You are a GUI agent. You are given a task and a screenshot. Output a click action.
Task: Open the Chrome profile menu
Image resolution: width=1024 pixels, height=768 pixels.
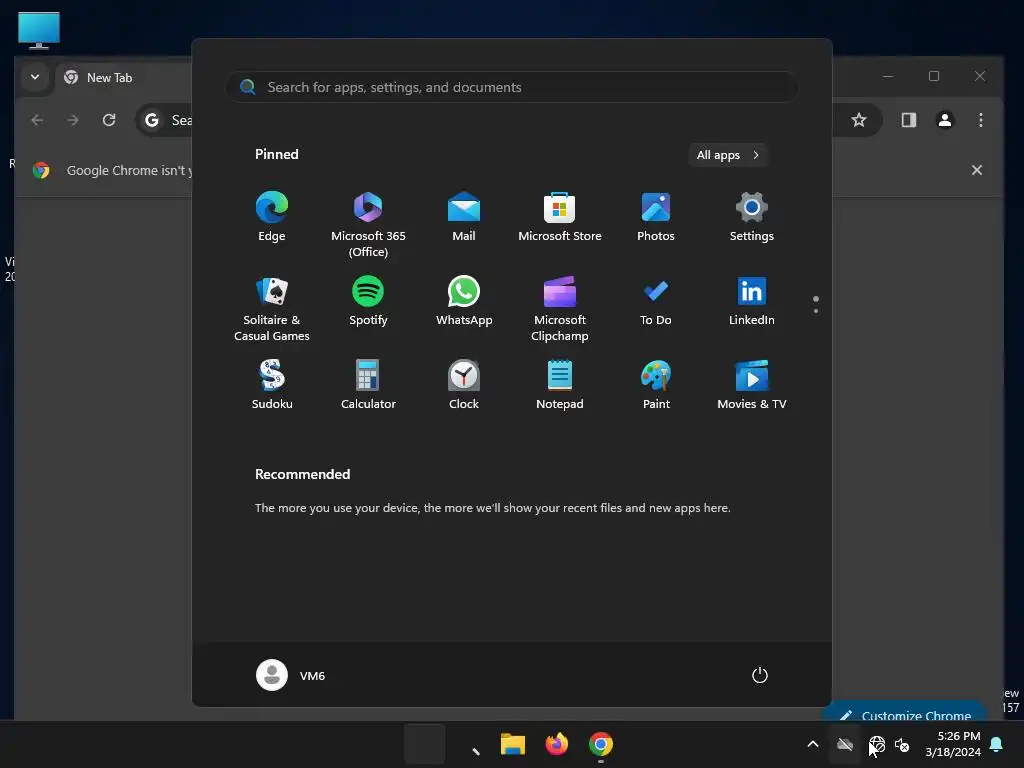(944, 120)
